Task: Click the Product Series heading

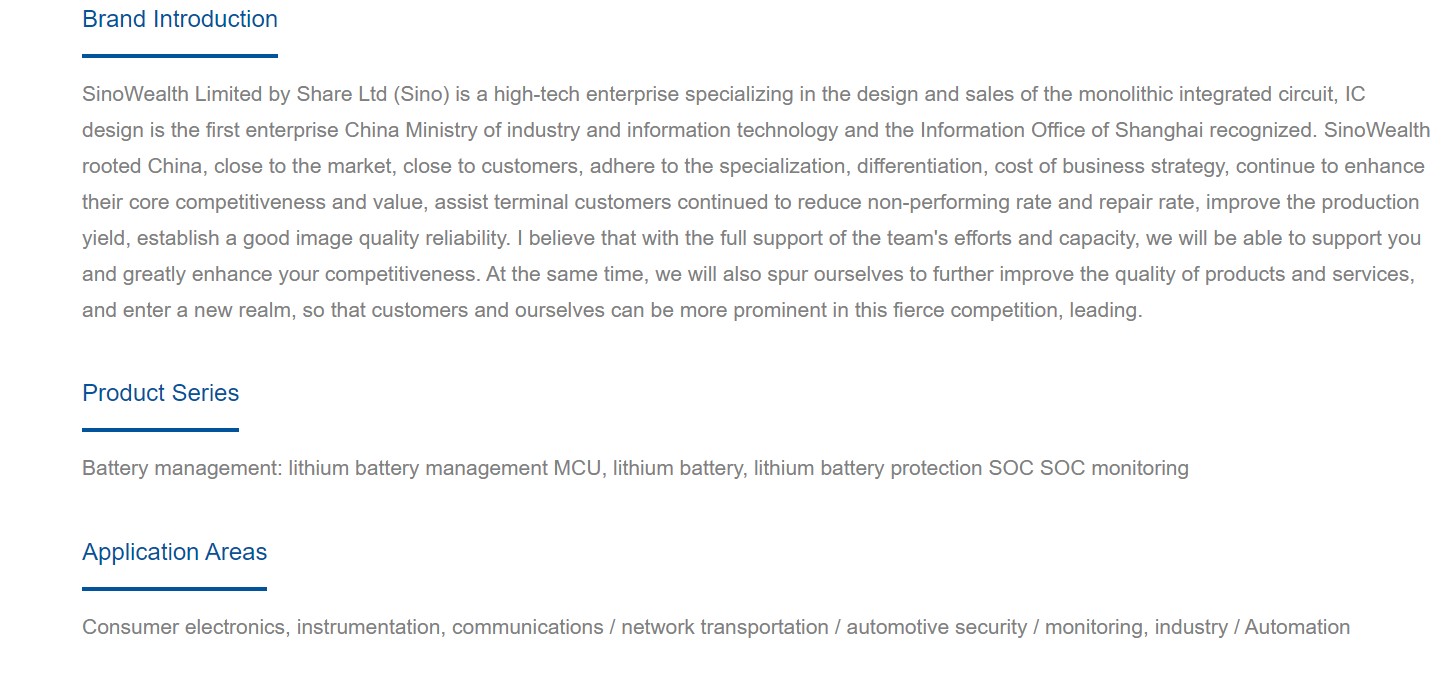Action: (x=160, y=393)
